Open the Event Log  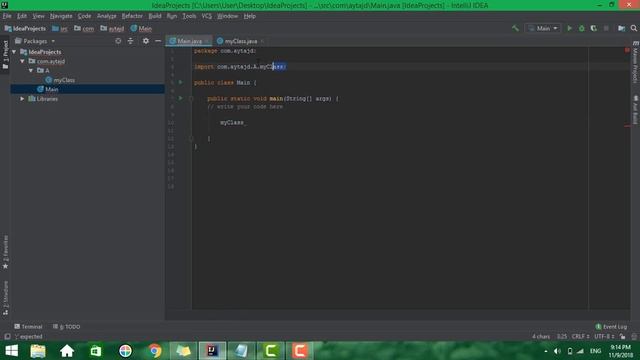coord(611,327)
